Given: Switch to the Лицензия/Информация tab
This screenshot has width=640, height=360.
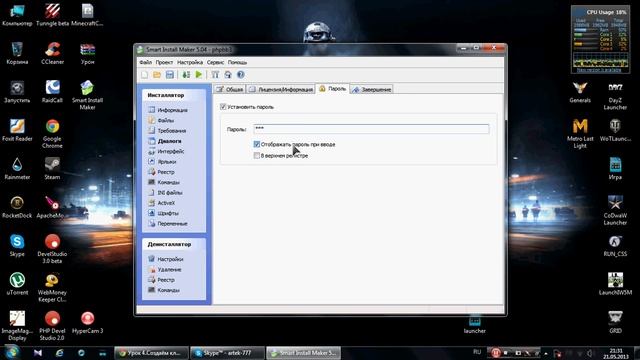Looking at the screenshot, I should pyautogui.click(x=281, y=89).
